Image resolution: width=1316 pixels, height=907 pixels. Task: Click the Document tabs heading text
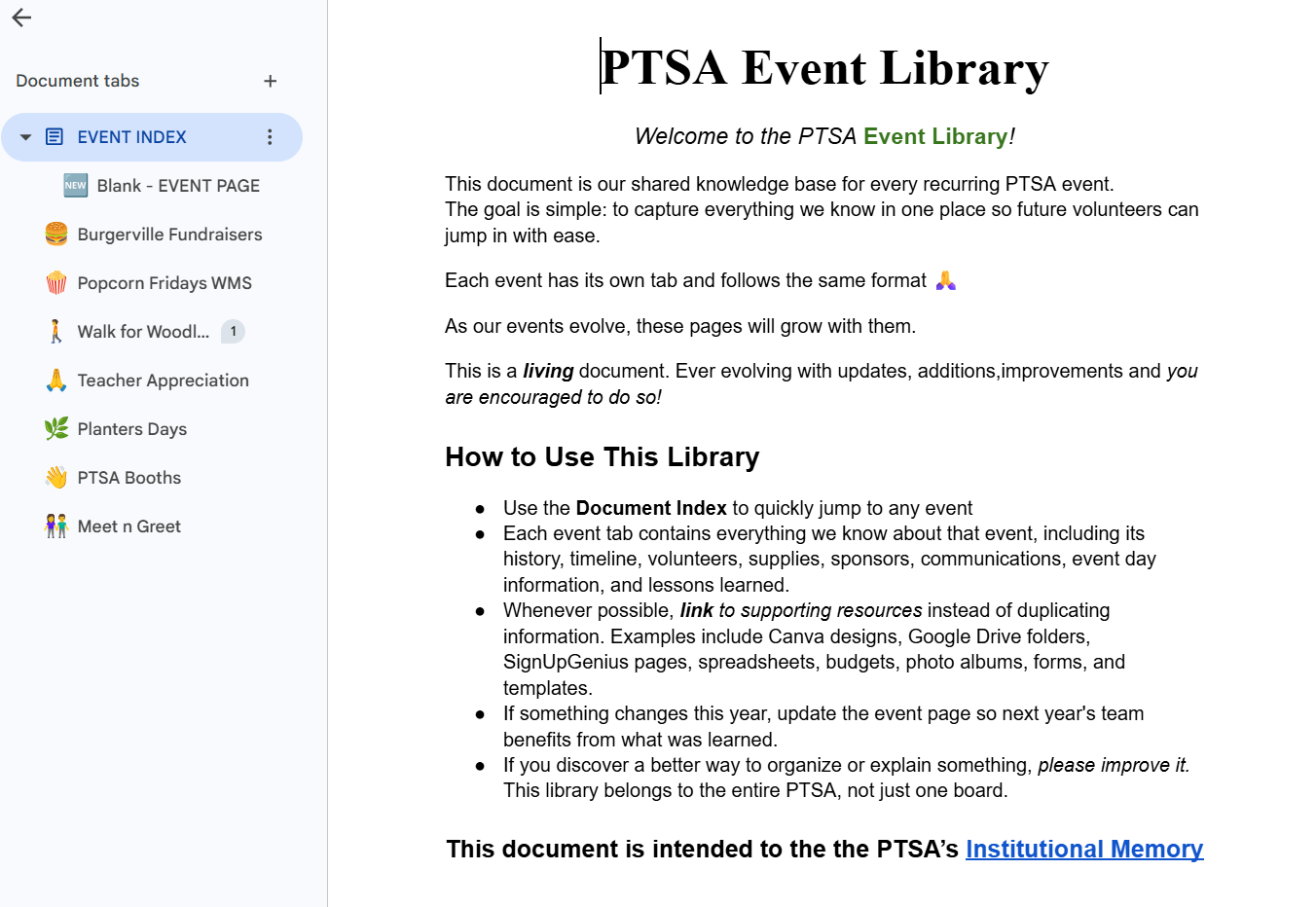point(77,81)
